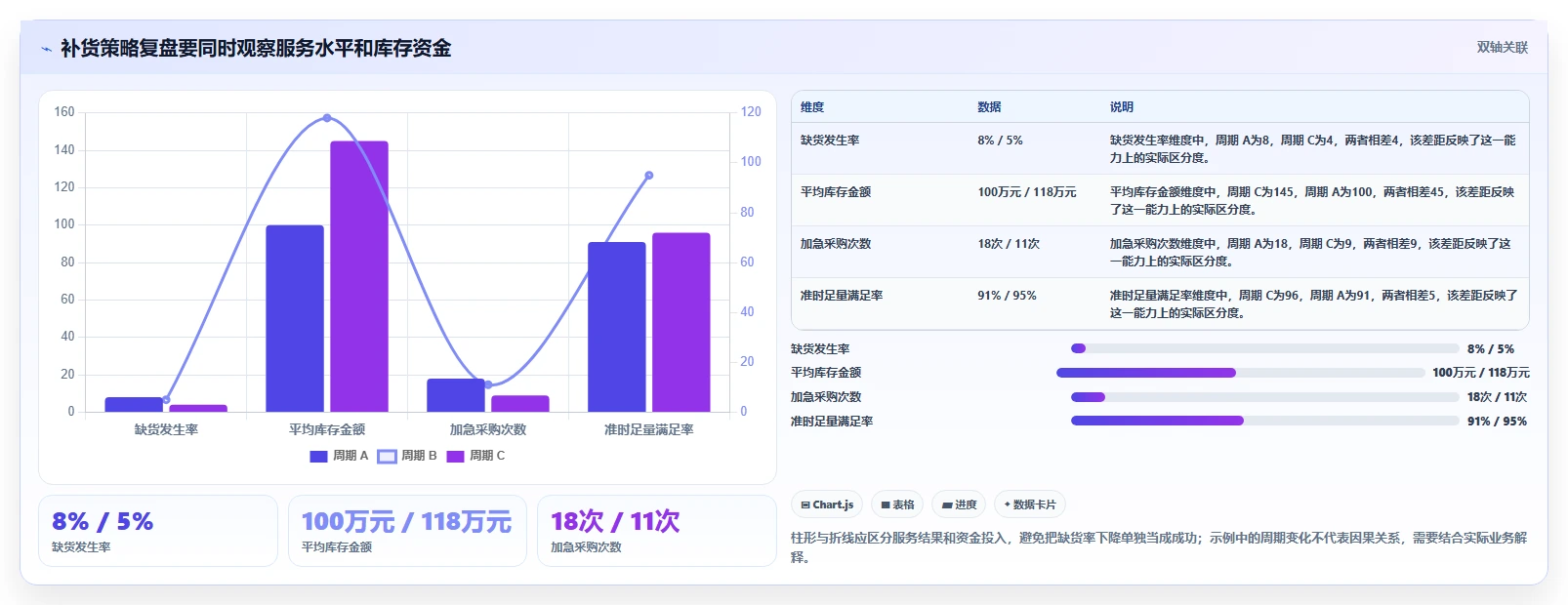Select the 进度 chip

959,504
